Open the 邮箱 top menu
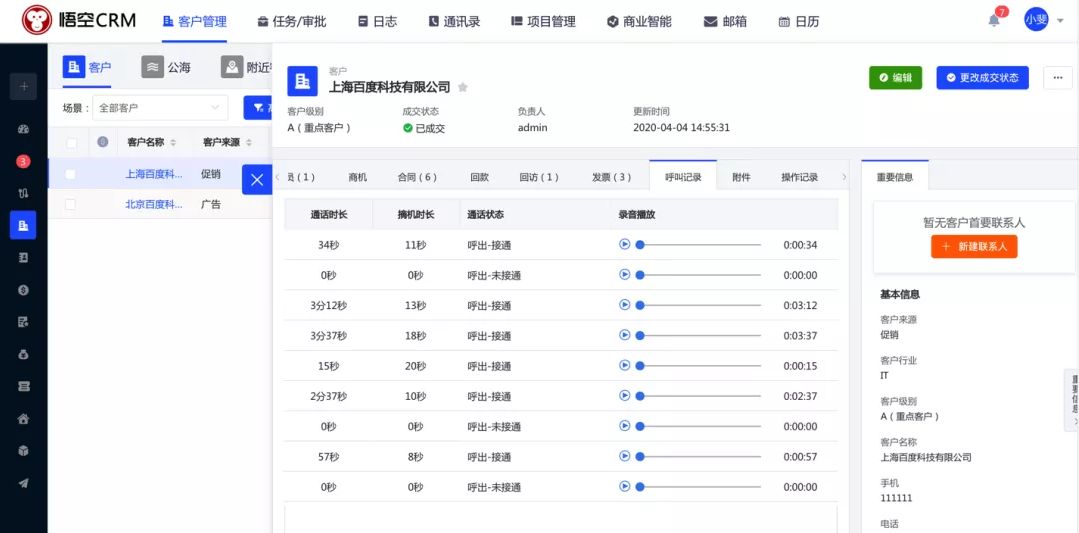This screenshot has height=533, width=1079. click(725, 21)
